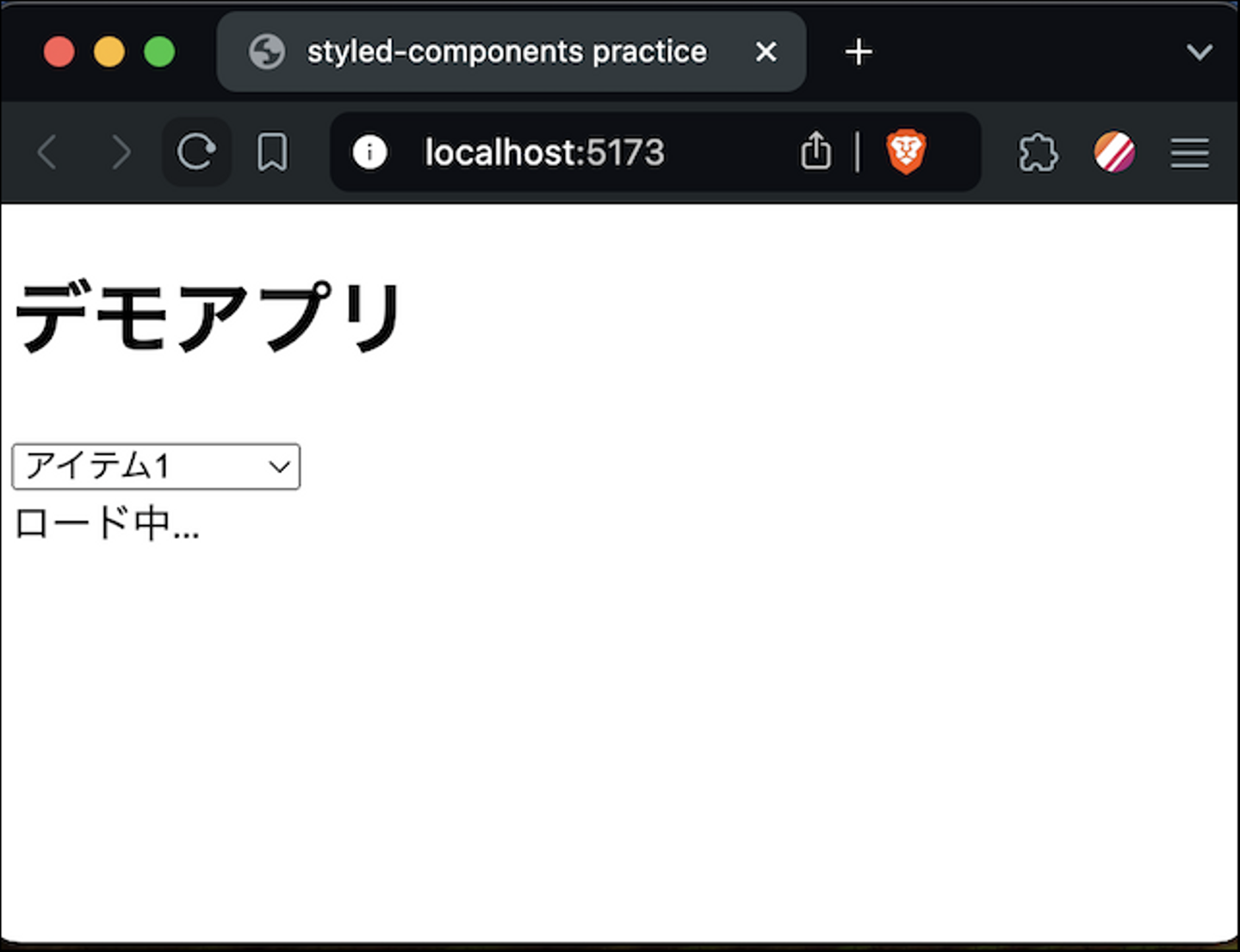Bookmark this page

pos(272,153)
